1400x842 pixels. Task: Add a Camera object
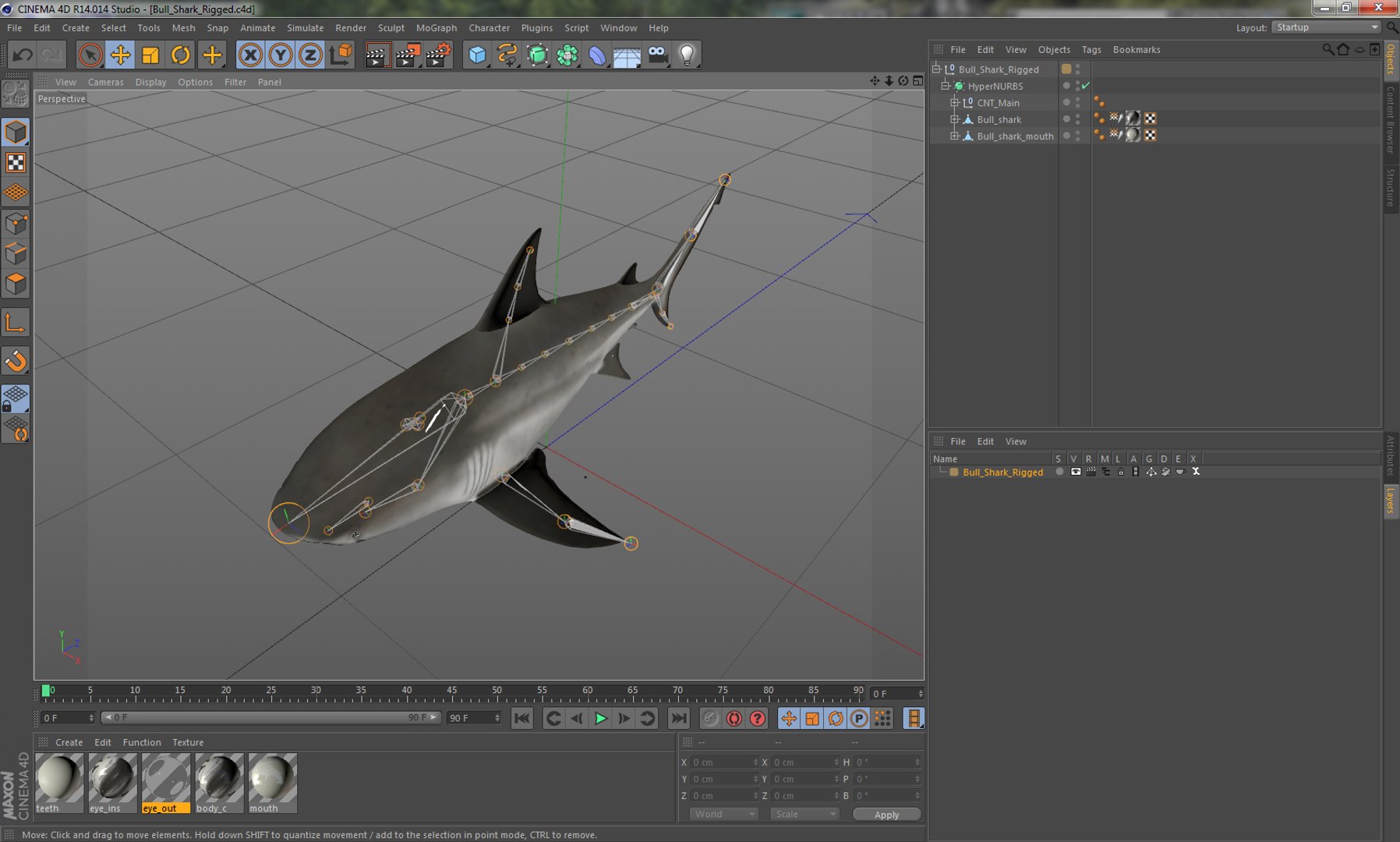[658, 55]
